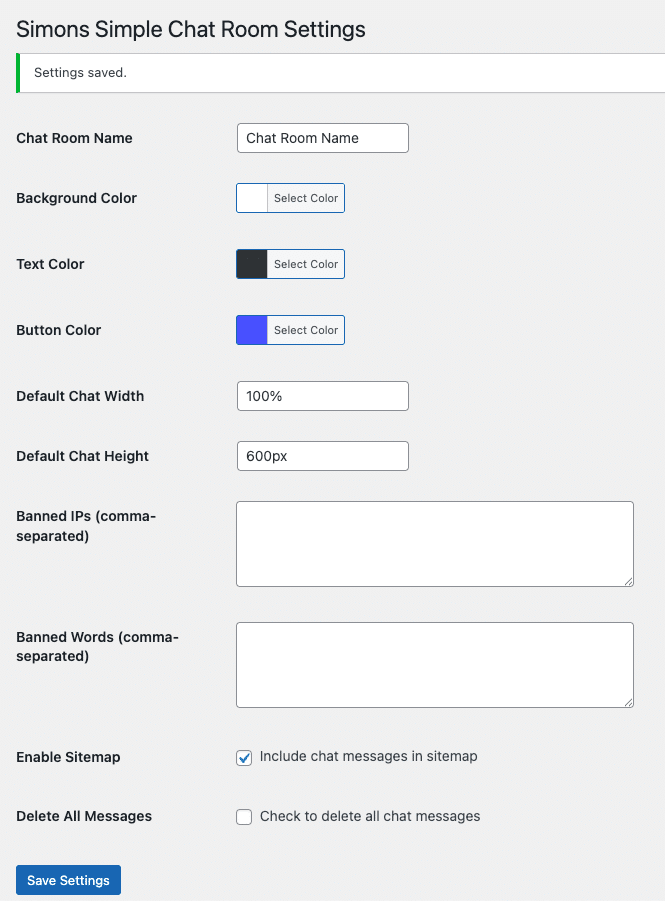This screenshot has height=901, width=665.
Task: Click the Simons Simple Chat Room Settings heading
Action: pos(191,29)
